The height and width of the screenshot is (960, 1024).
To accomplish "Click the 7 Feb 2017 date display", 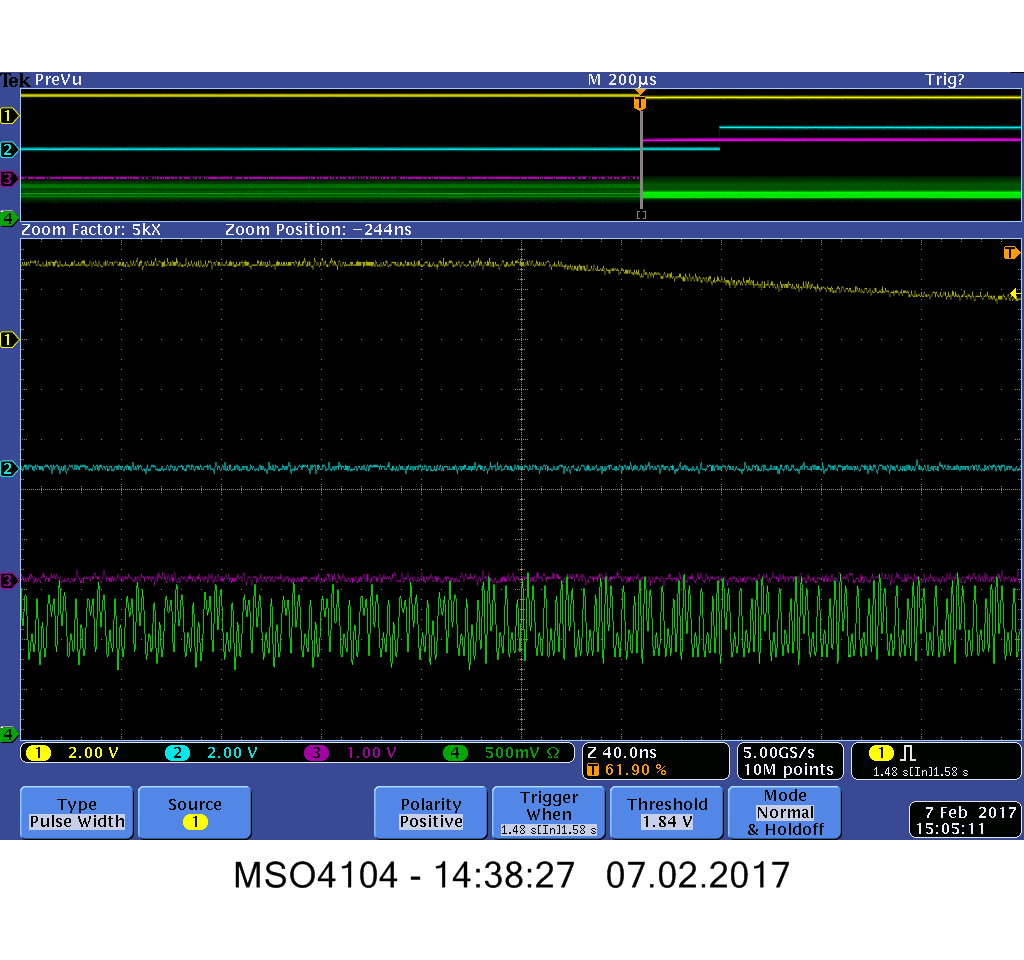I will [970, 812].
